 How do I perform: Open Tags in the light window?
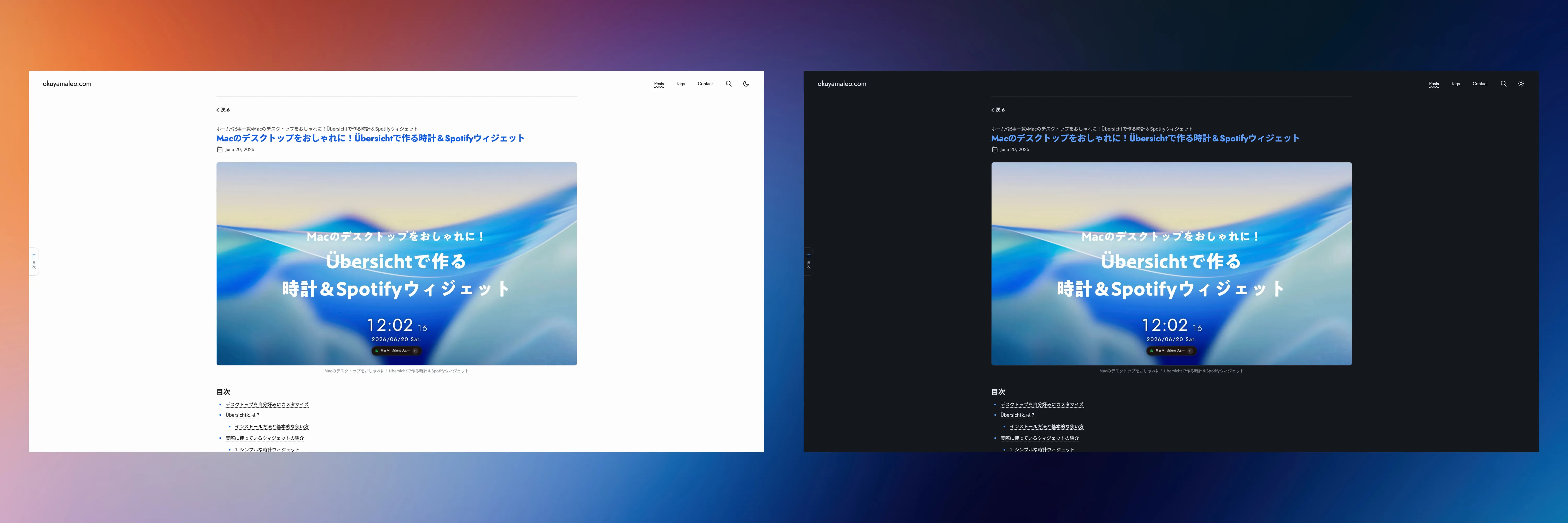[681, 84]
